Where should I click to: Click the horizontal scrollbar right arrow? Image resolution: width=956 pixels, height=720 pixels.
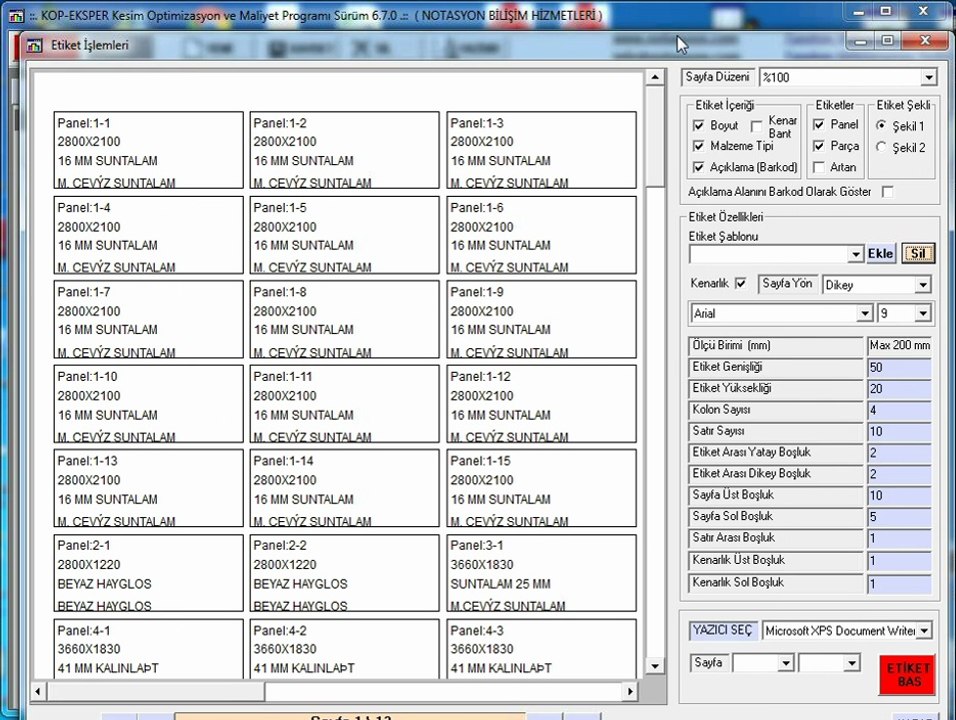(630, 691)
